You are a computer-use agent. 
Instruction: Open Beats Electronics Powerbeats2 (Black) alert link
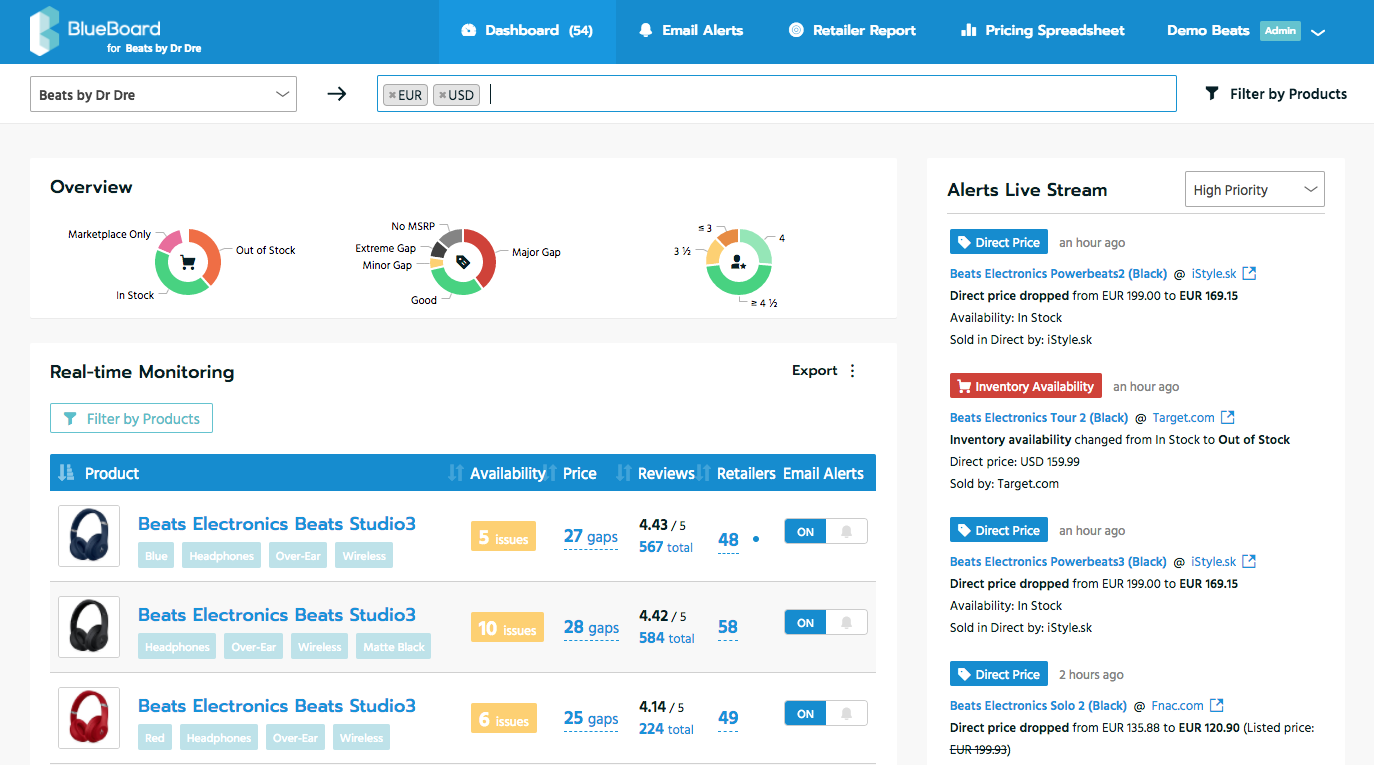point(1058,273)
